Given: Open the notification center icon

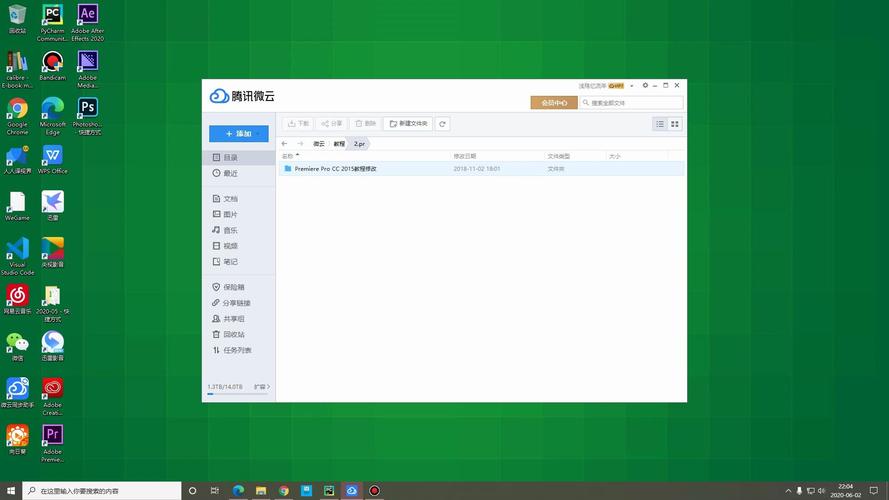Looking at the screenshot, I should click(874, 491).
